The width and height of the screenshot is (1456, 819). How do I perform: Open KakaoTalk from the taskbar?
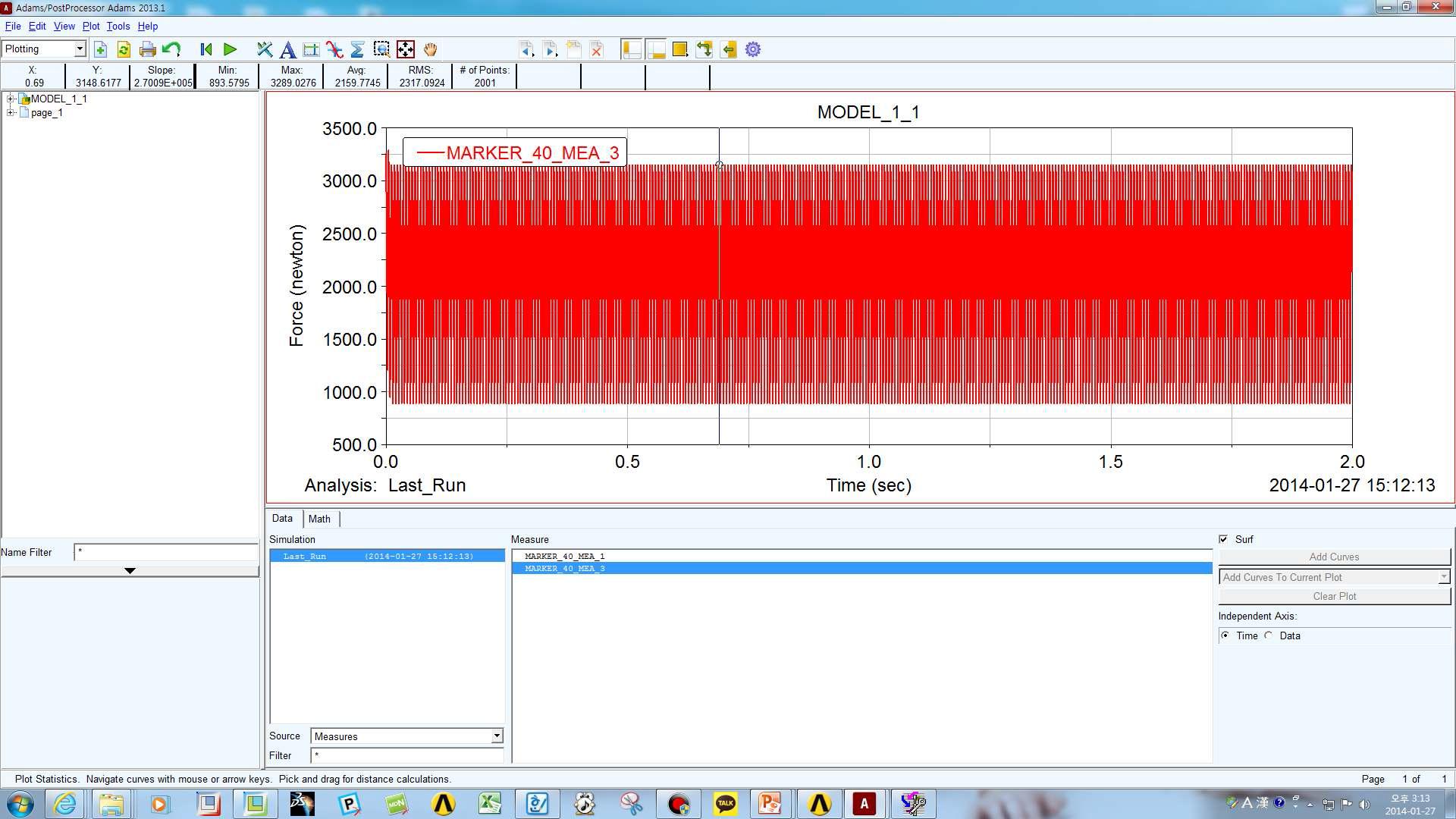726,804
